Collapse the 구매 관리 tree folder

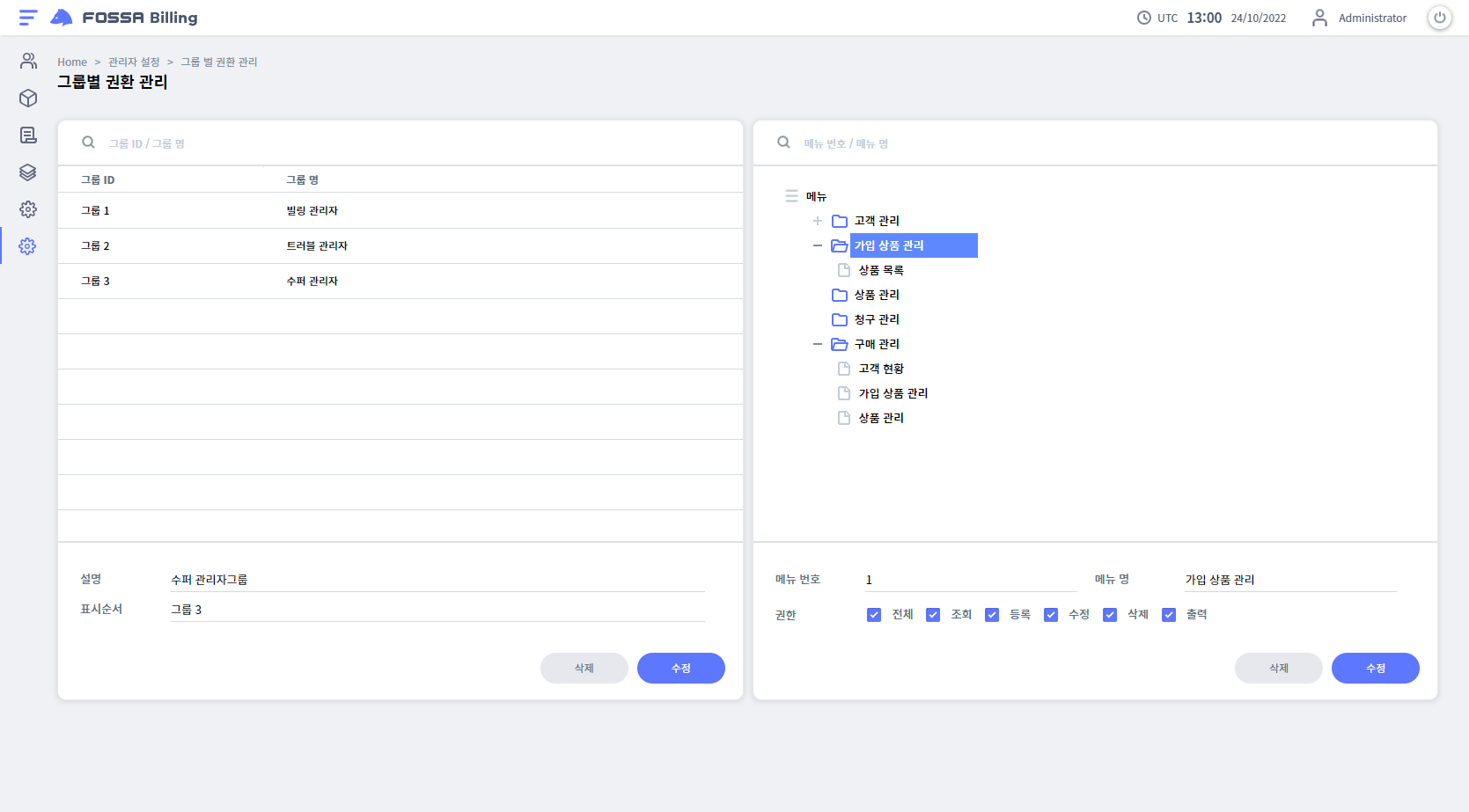[817, 344]
